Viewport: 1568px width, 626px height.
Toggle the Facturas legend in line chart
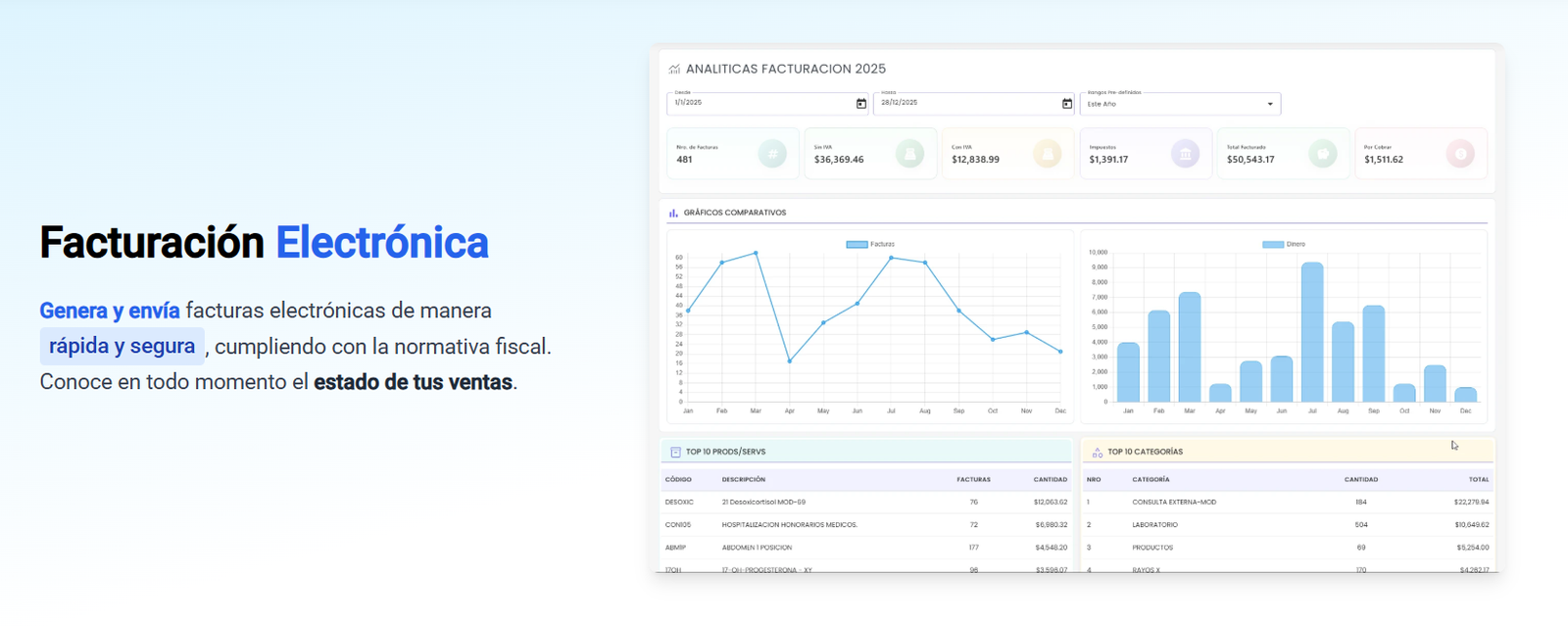click(870, 244)
